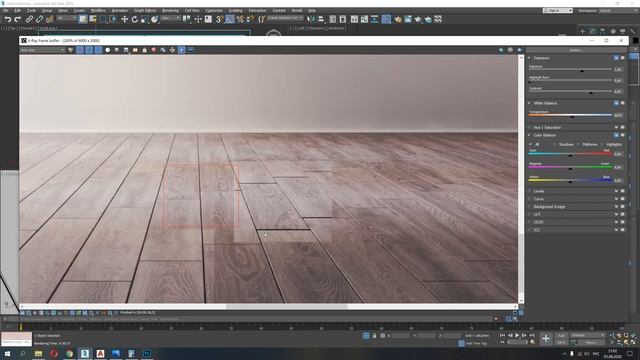
Task: Adjust the Cyan-Red color balance slider
Action: (570, 155)
